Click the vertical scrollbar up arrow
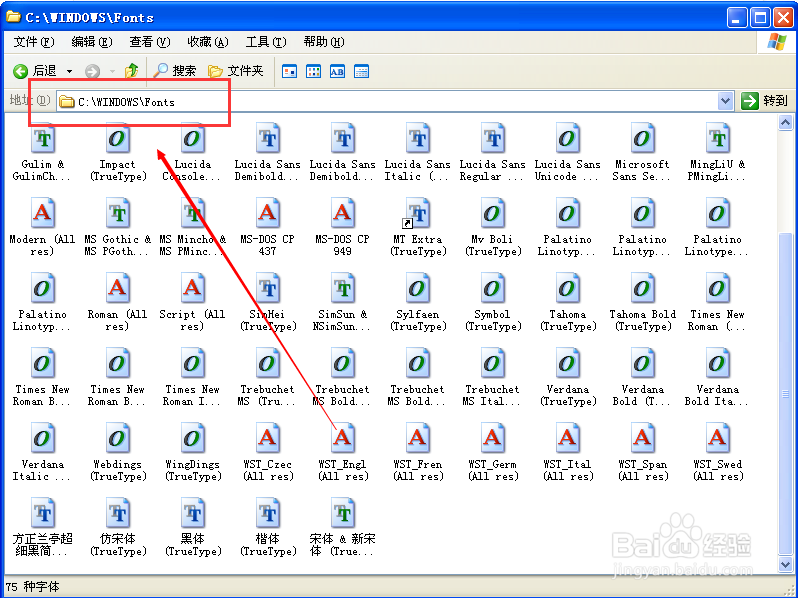The width and height of the screenshot is (798, 598). (x=785, y=123)
